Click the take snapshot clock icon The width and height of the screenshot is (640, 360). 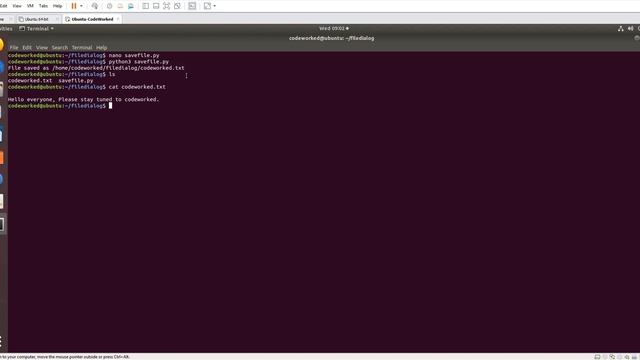pyautogui.click(x=109, y=6)
